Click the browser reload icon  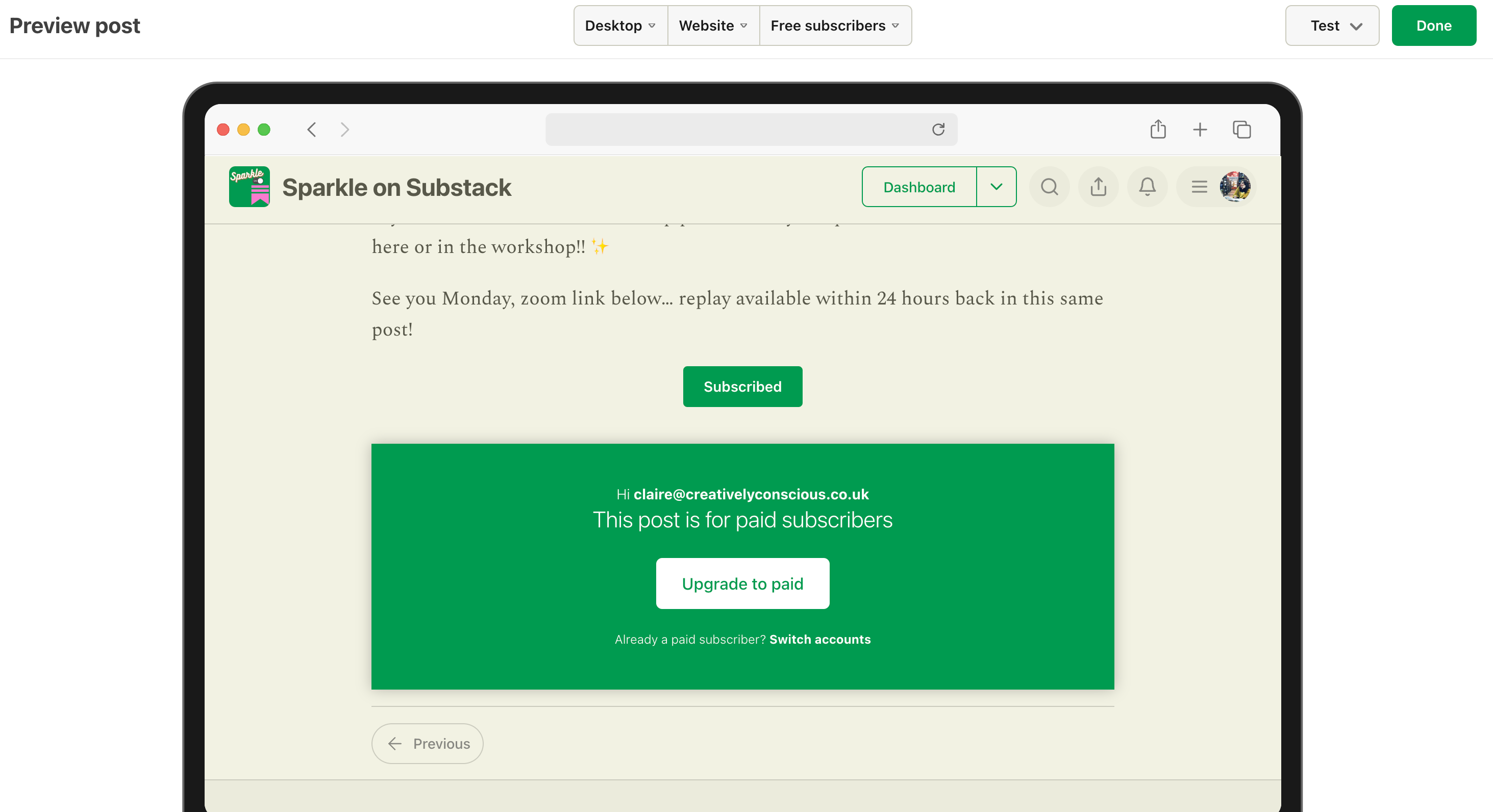click(x=938, y=129)
